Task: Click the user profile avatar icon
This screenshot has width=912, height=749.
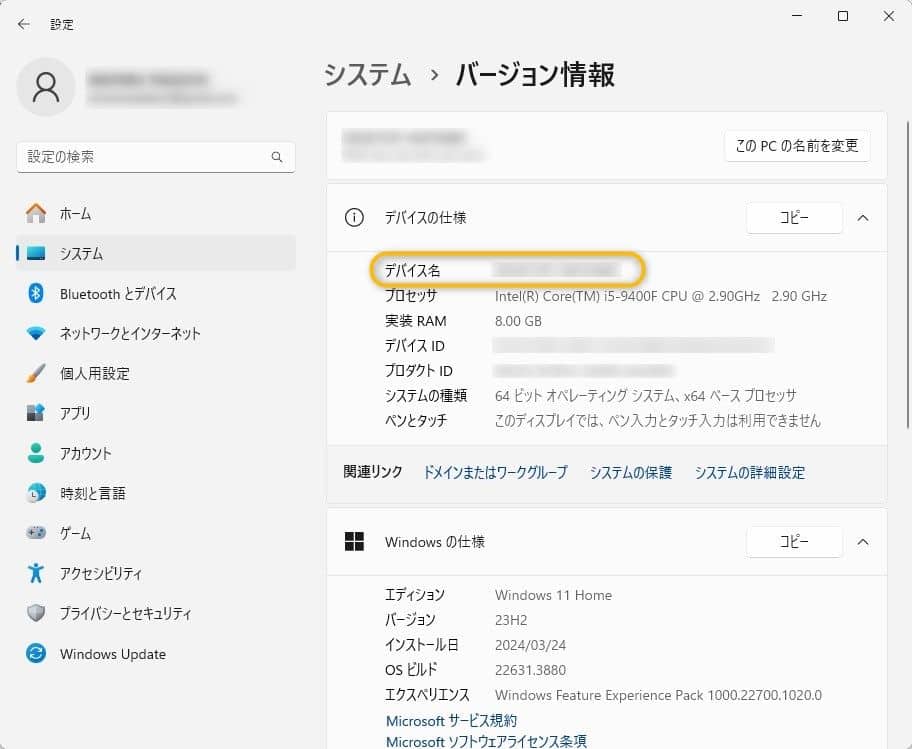Action: tap(46, 87)
